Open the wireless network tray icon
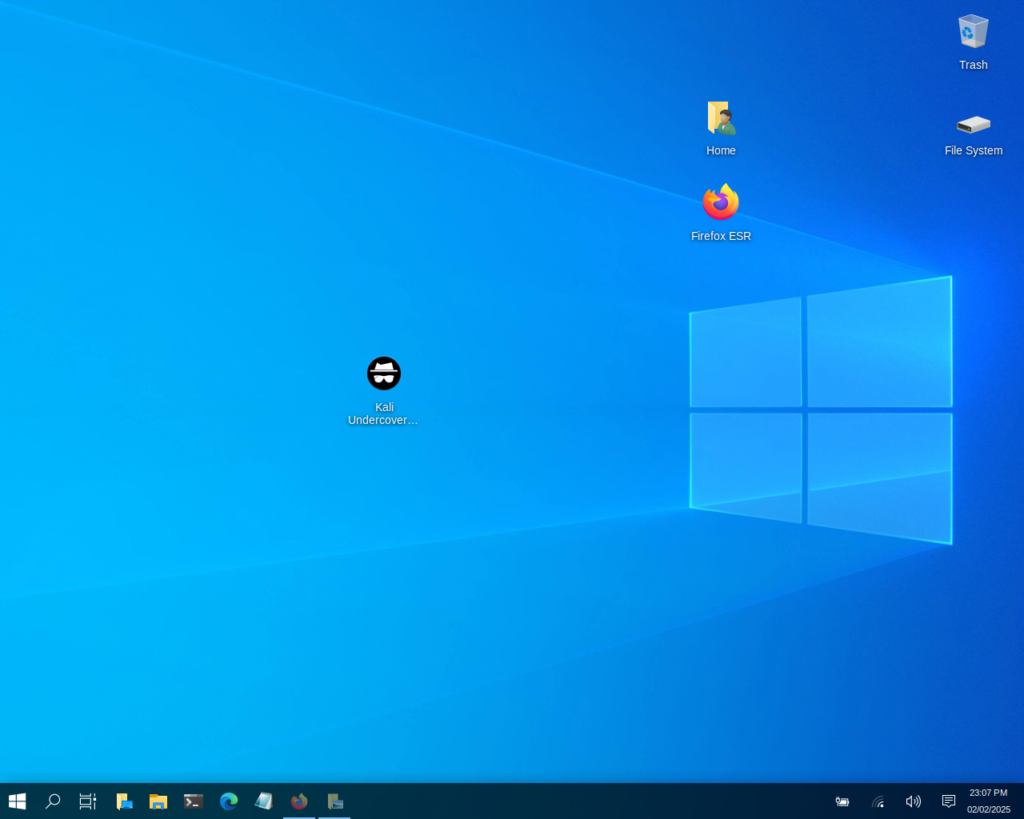The width and height of the screenshot is (1024, 819). pyautogui.click(x=878, y=801)
